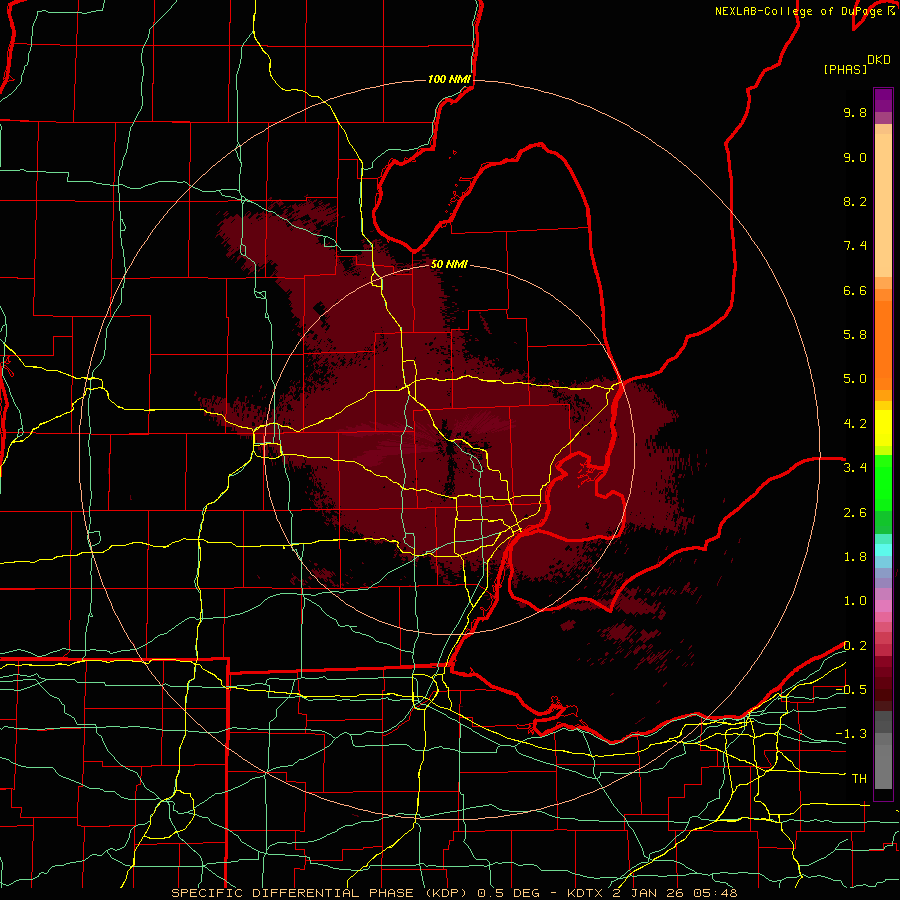
Task: Pick the pale peach color bar segment
Action: tap(883, 205)
